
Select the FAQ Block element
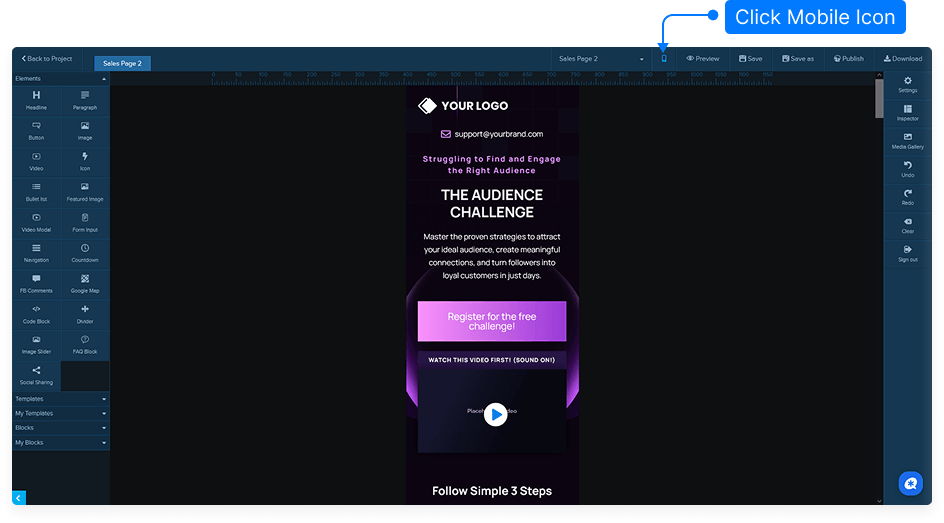pyautogui.click(x=85, y=344)
